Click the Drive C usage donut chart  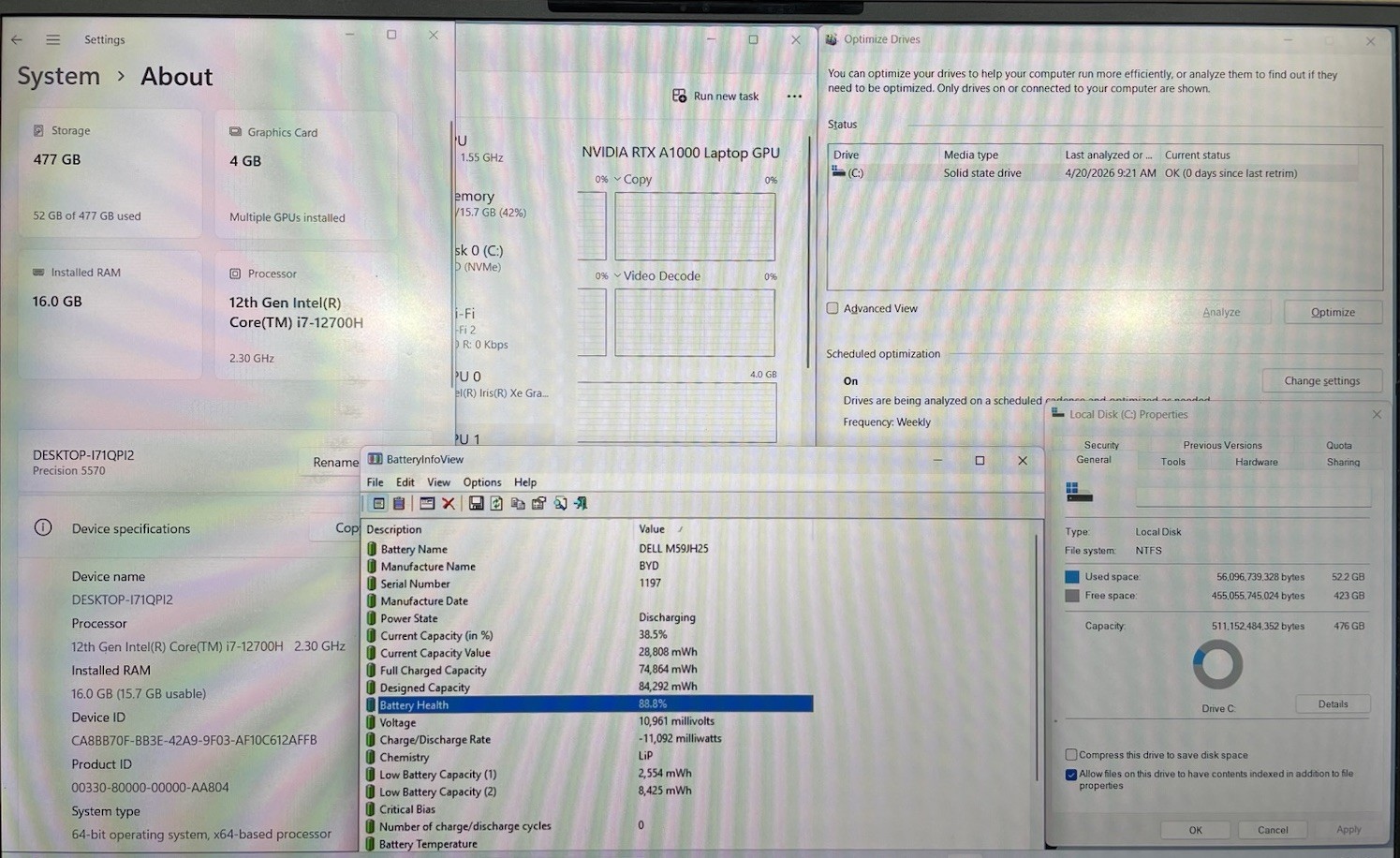coord(1217,664)
